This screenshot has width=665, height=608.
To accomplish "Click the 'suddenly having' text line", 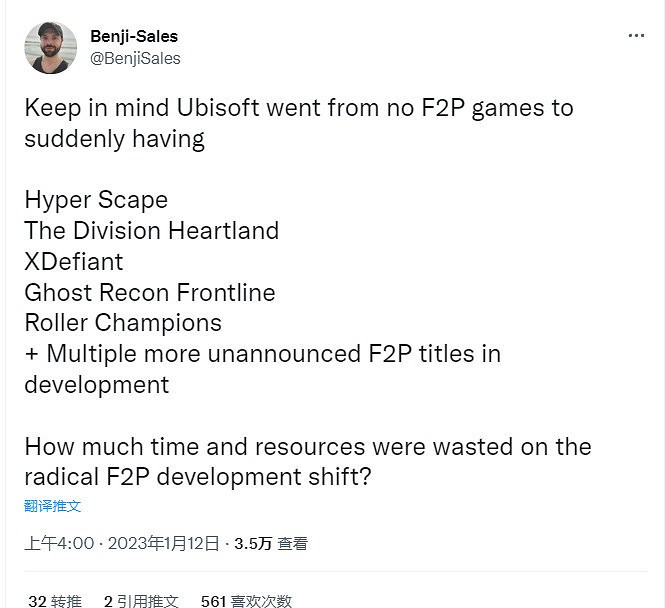I will (x=114, y=138).
